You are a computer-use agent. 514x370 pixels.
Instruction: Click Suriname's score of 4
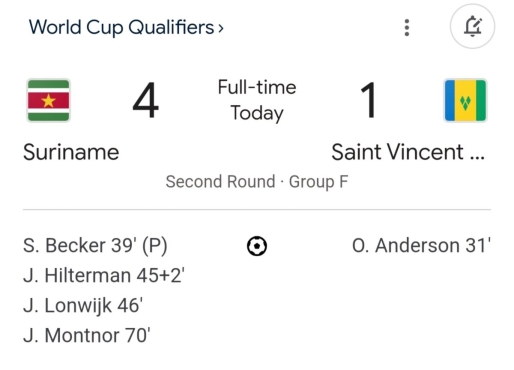pos(146,100)
